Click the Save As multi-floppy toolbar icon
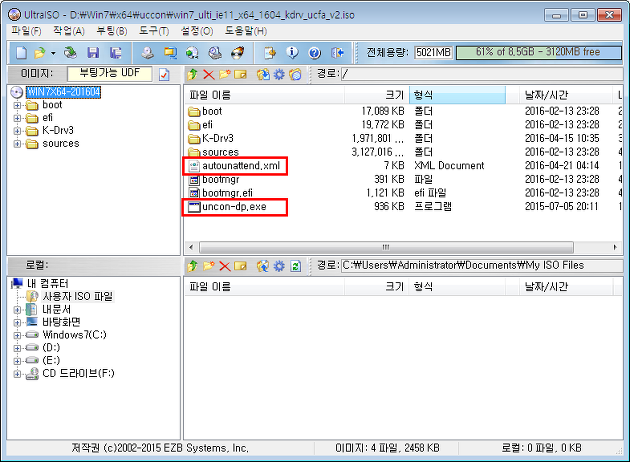The image size is (630, 462). (116, 53)
